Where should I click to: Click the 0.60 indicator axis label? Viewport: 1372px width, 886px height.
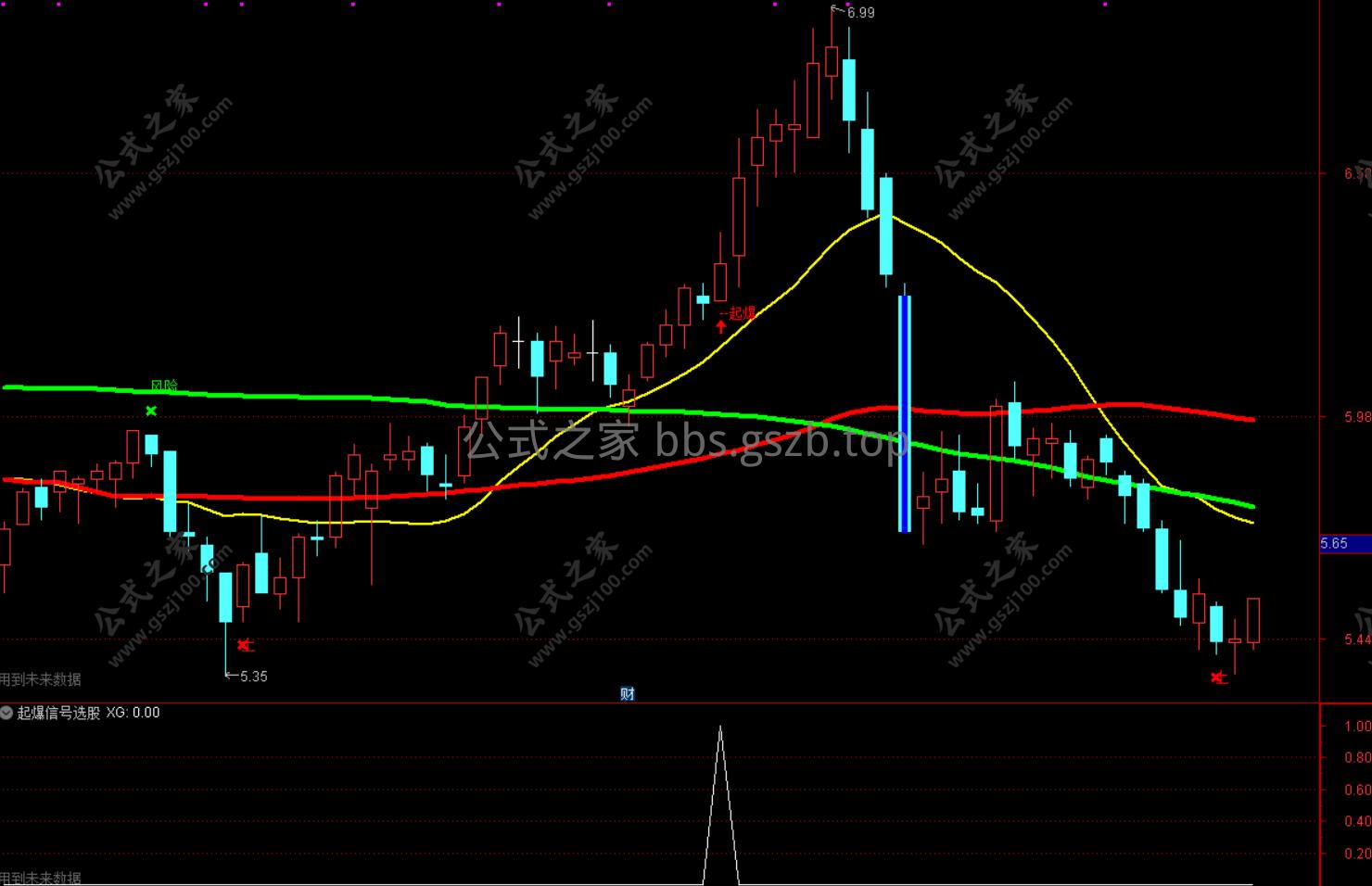(x=1357, y=791)
